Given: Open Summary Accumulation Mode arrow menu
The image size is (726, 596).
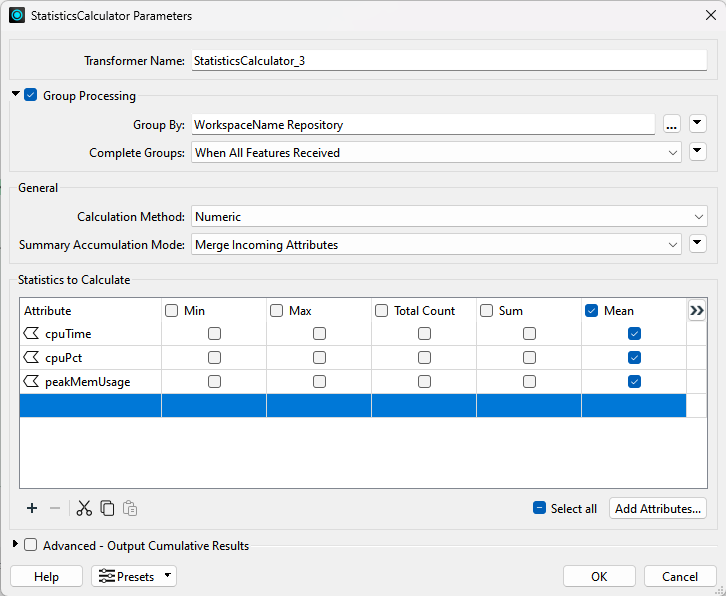Looking at the screenshot, I should pos(698,244).
